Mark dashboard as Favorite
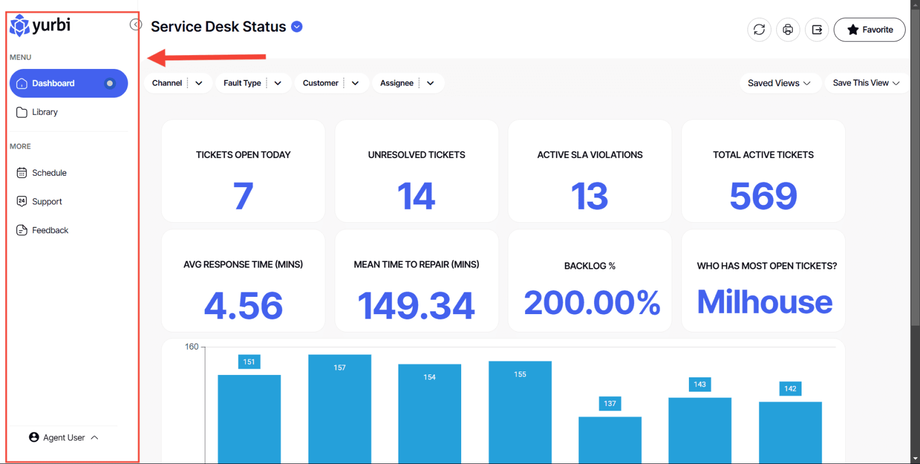 (870, 29)
